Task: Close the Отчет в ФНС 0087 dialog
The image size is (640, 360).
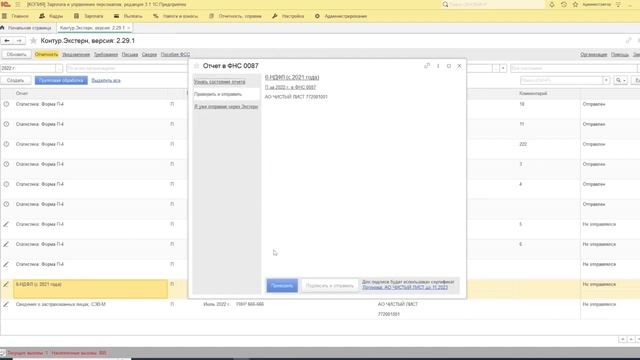Action: pyautogui.click(x=459, y=66)
